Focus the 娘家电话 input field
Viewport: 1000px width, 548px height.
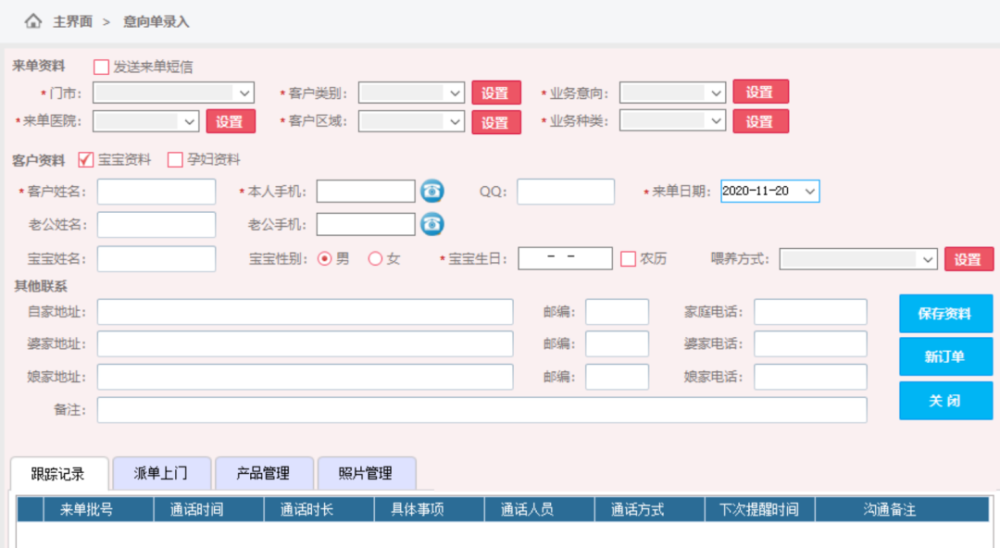coord(811,377)
